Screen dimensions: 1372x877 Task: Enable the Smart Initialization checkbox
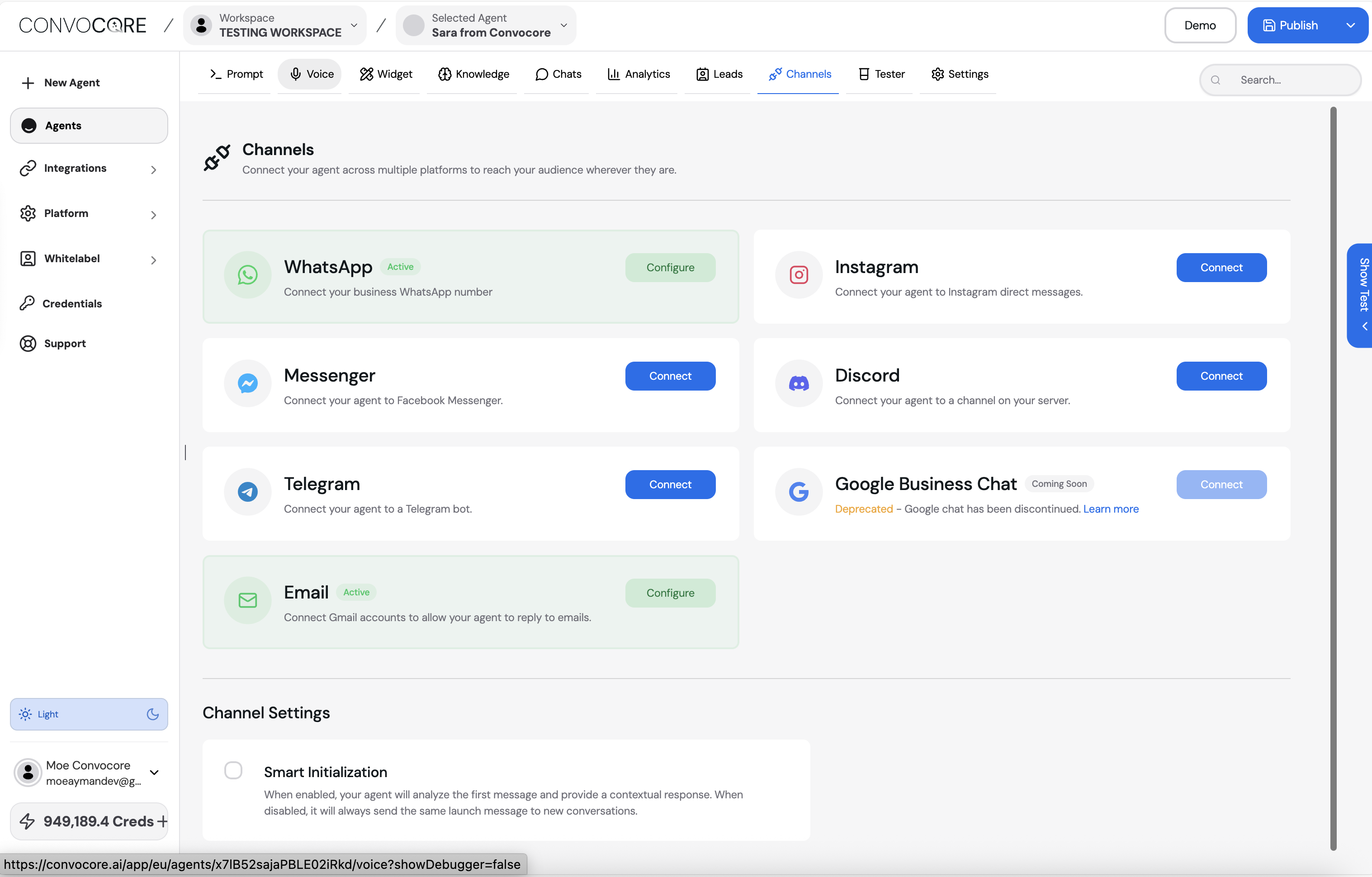tap(233, 770)
